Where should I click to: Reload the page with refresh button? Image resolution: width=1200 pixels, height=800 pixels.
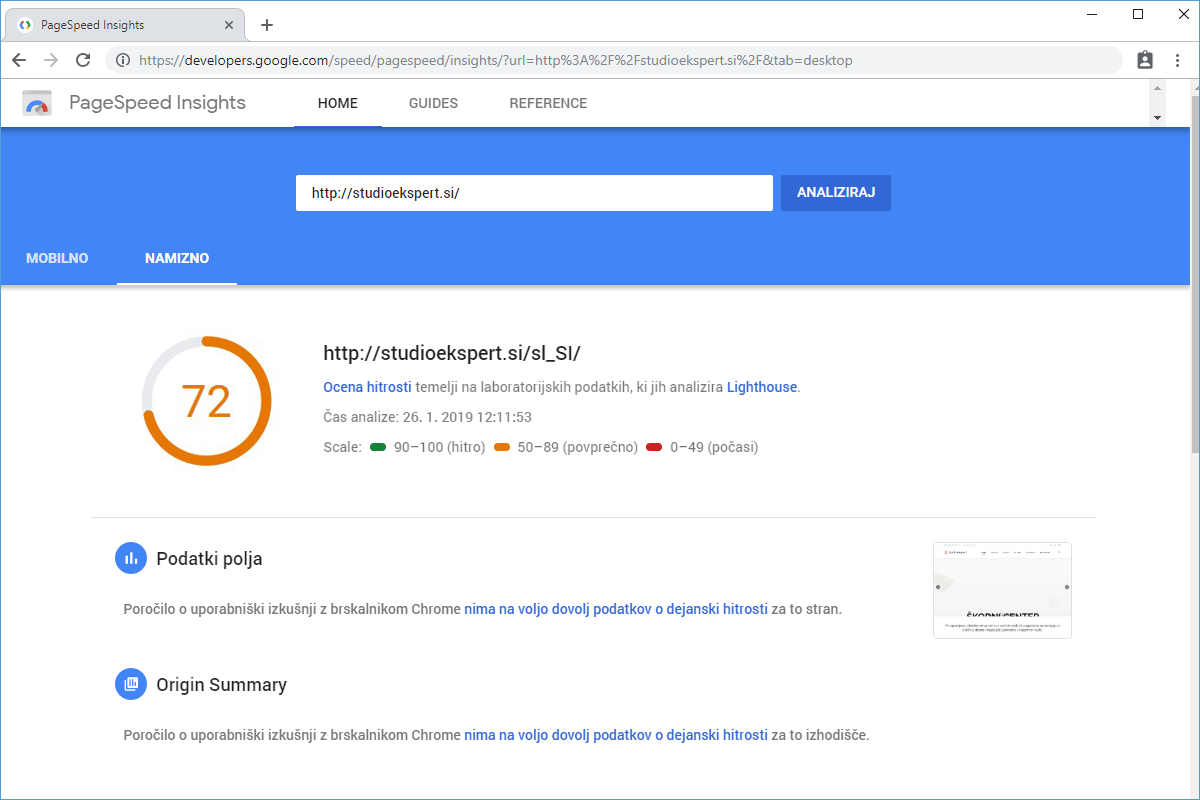83,60
